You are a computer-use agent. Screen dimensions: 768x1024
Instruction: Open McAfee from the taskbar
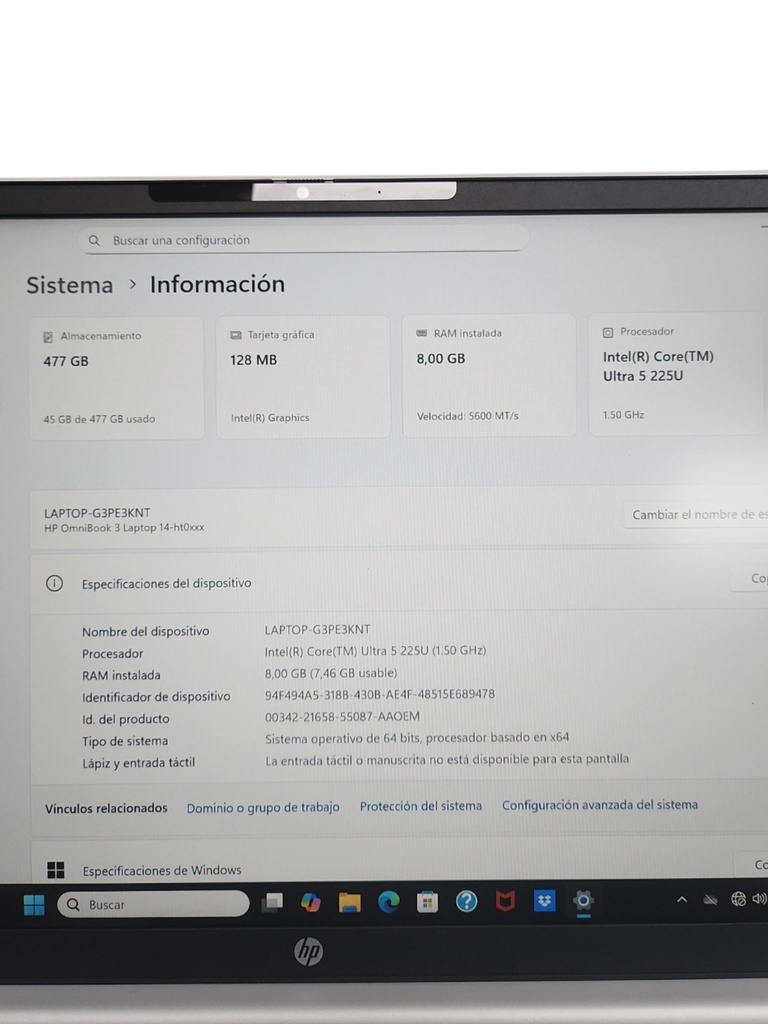[505, 901]
